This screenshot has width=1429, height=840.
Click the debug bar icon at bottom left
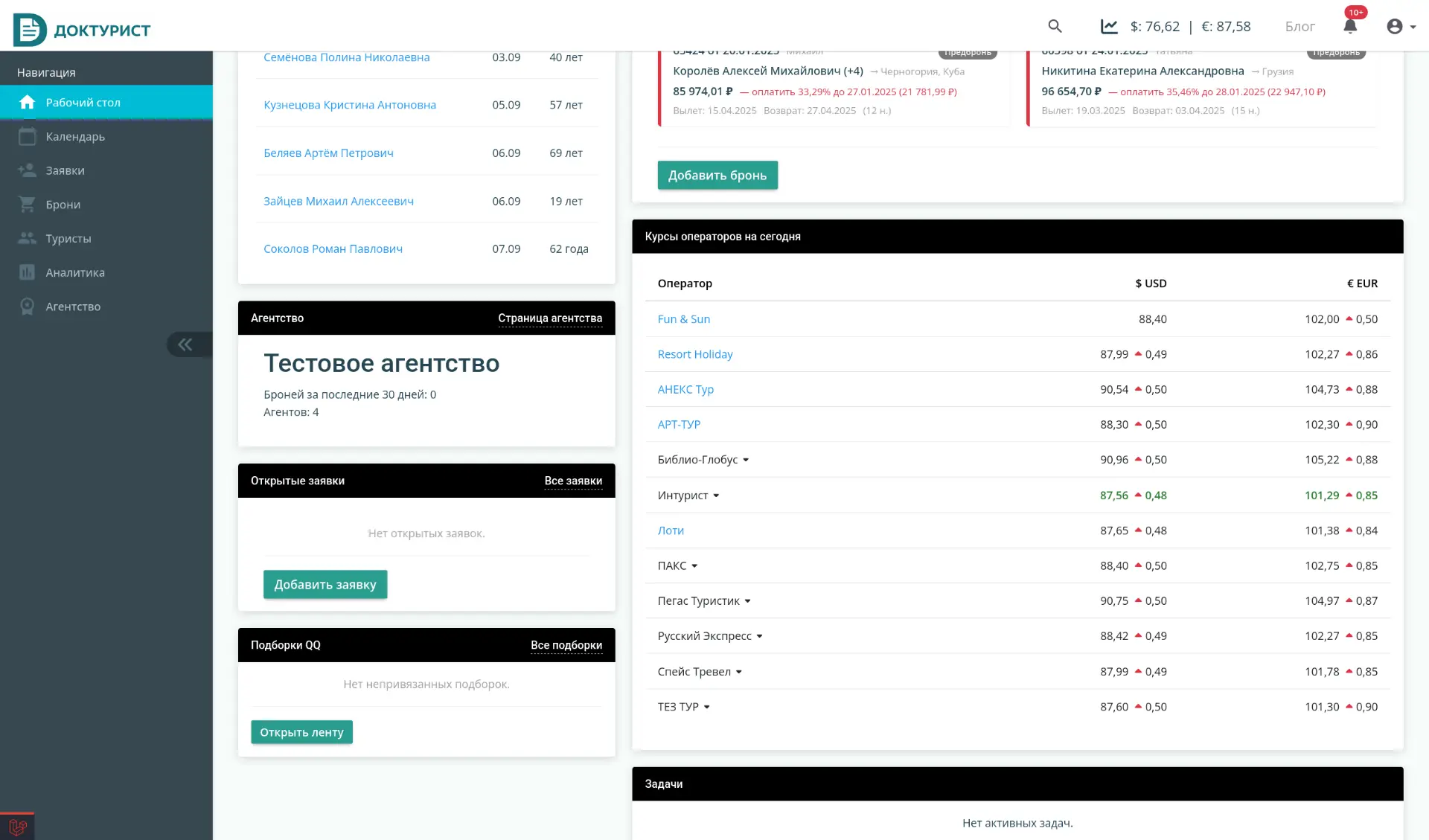tap(17, 827)
